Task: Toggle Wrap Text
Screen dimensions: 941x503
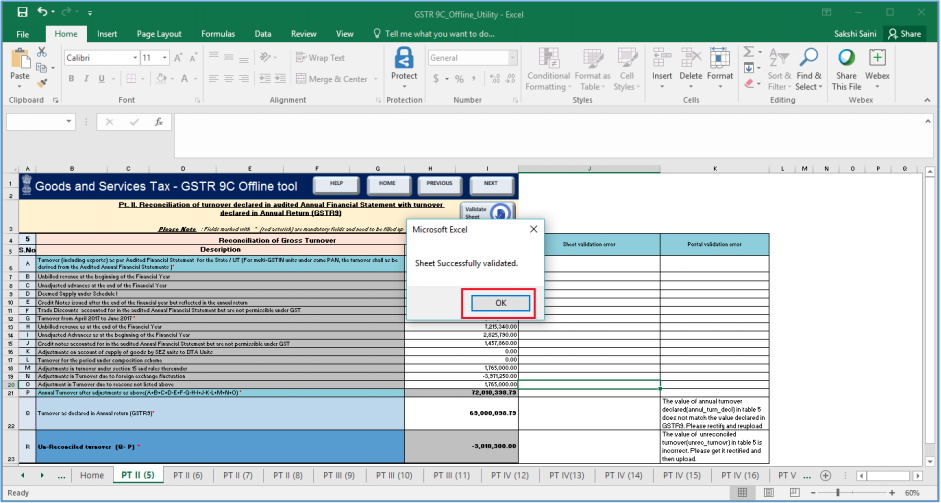Action: 320,58
